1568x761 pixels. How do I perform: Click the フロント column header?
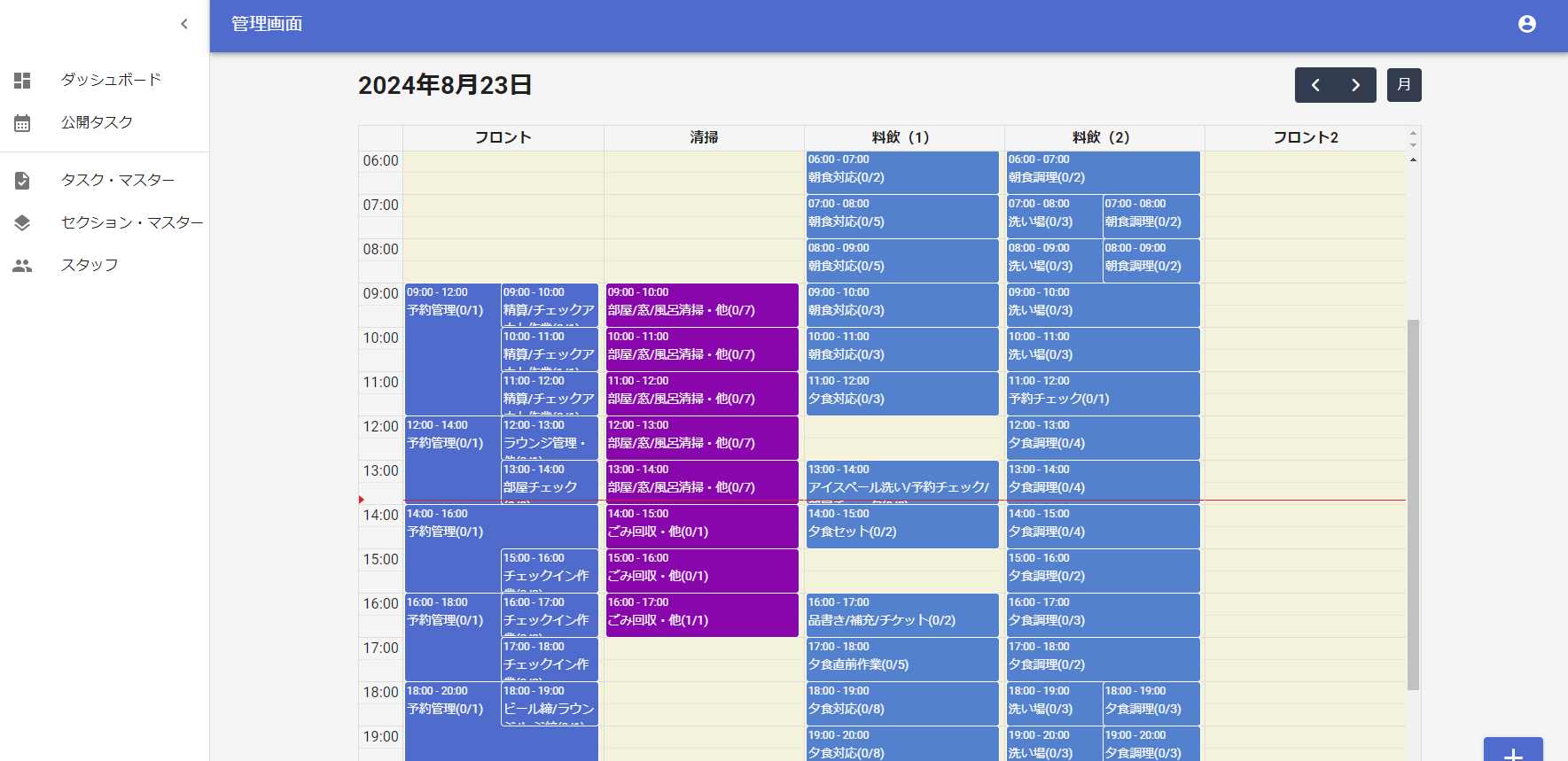point(503,137)
